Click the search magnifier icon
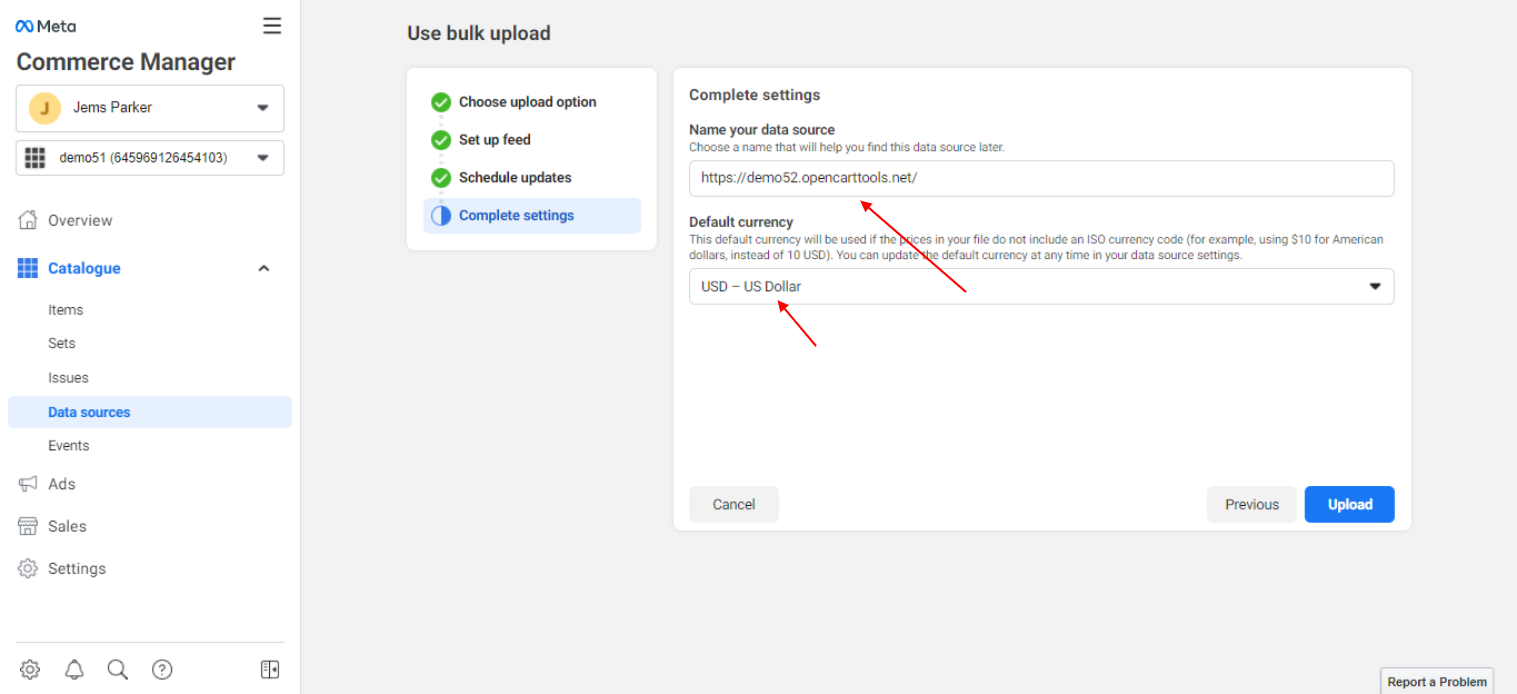 (x=118, y=670)
